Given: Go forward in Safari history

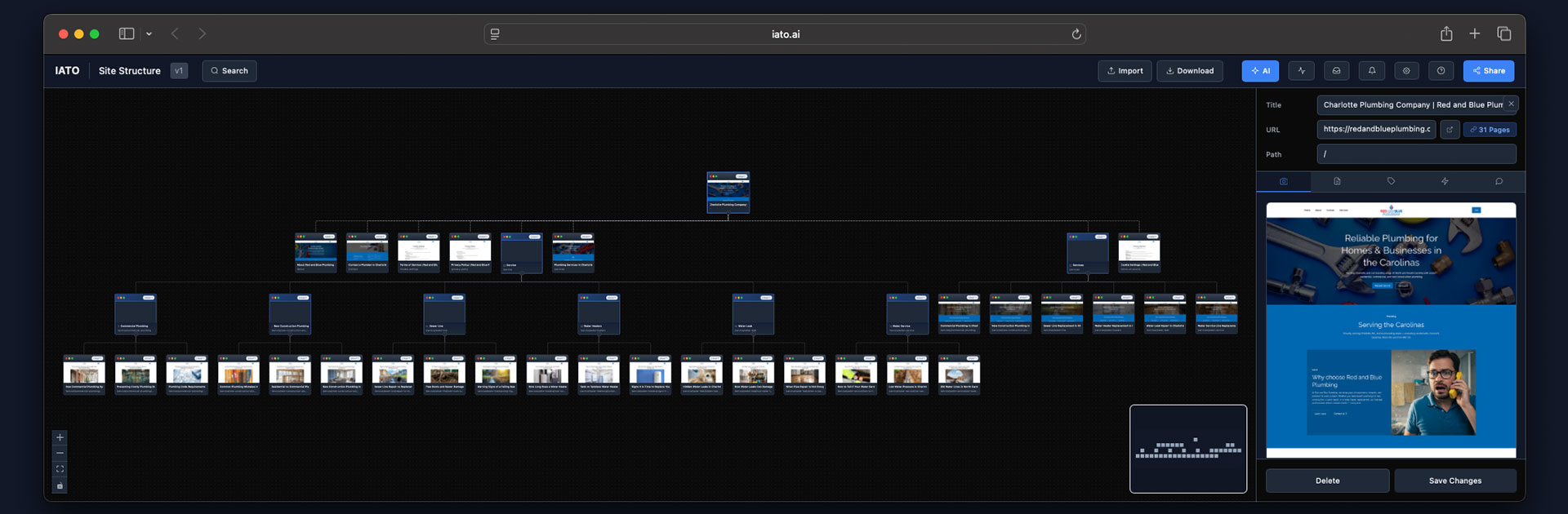Looking at the screenshot, I should [x=202, y=34].
